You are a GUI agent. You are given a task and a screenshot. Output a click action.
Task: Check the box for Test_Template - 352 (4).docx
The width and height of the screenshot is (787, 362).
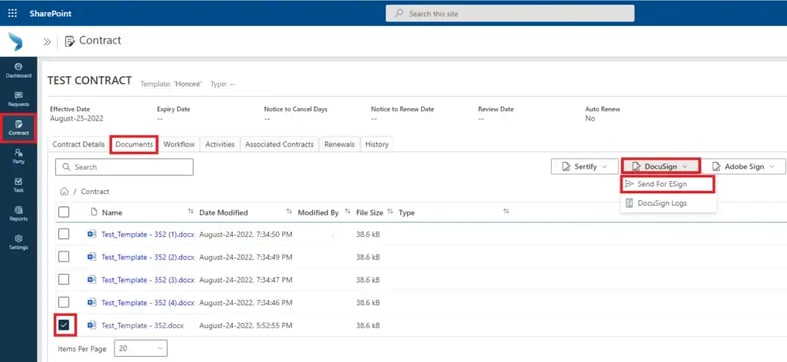click(64, 302)
